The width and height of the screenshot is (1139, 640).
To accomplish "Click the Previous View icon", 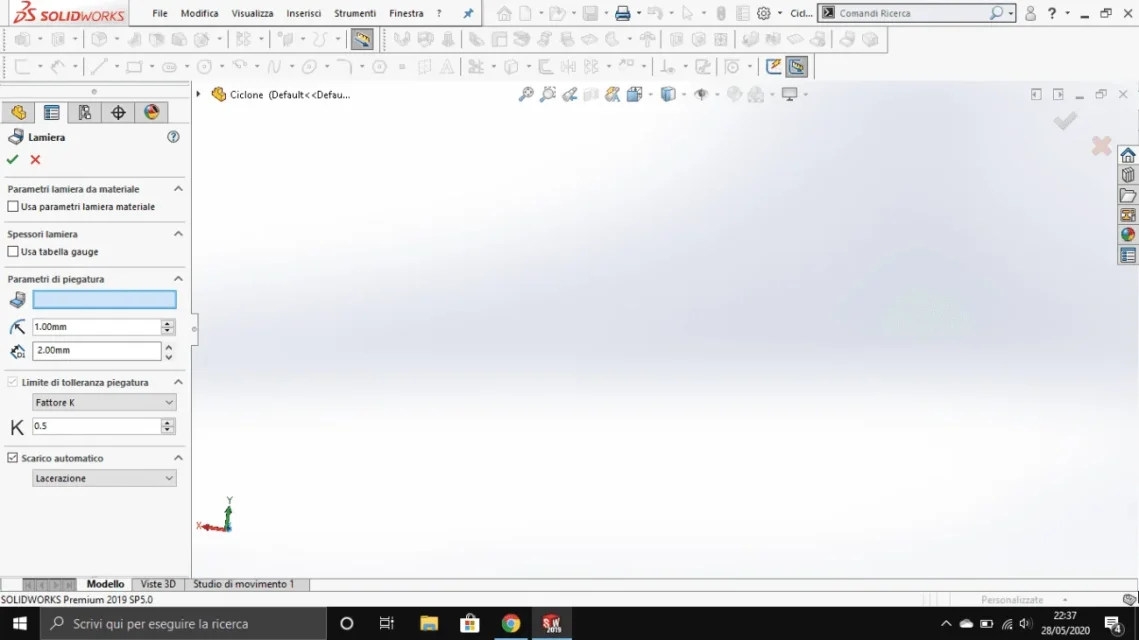I will click(x=570, y=94).
